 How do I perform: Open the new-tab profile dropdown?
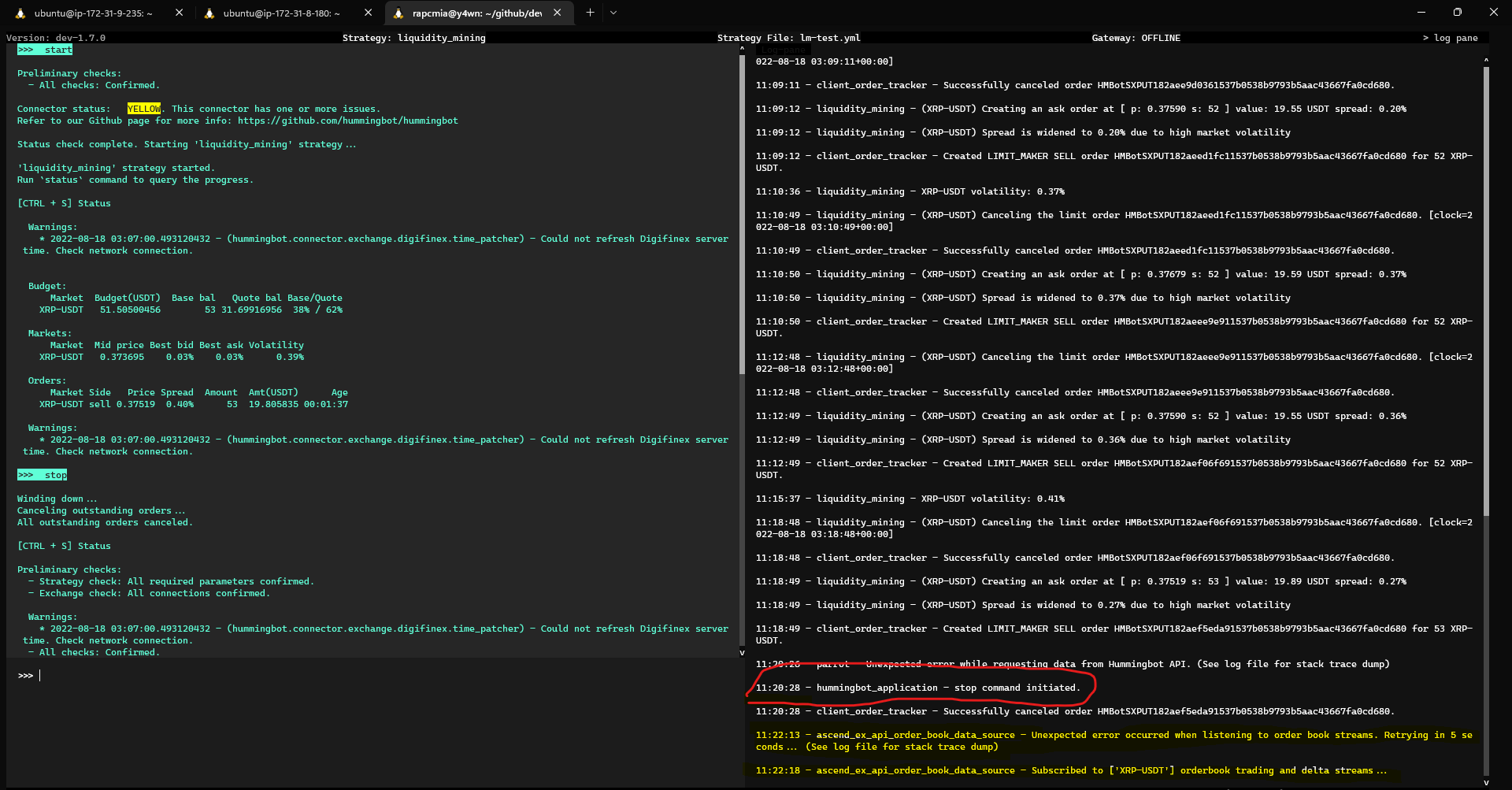[x=613, y=13]
